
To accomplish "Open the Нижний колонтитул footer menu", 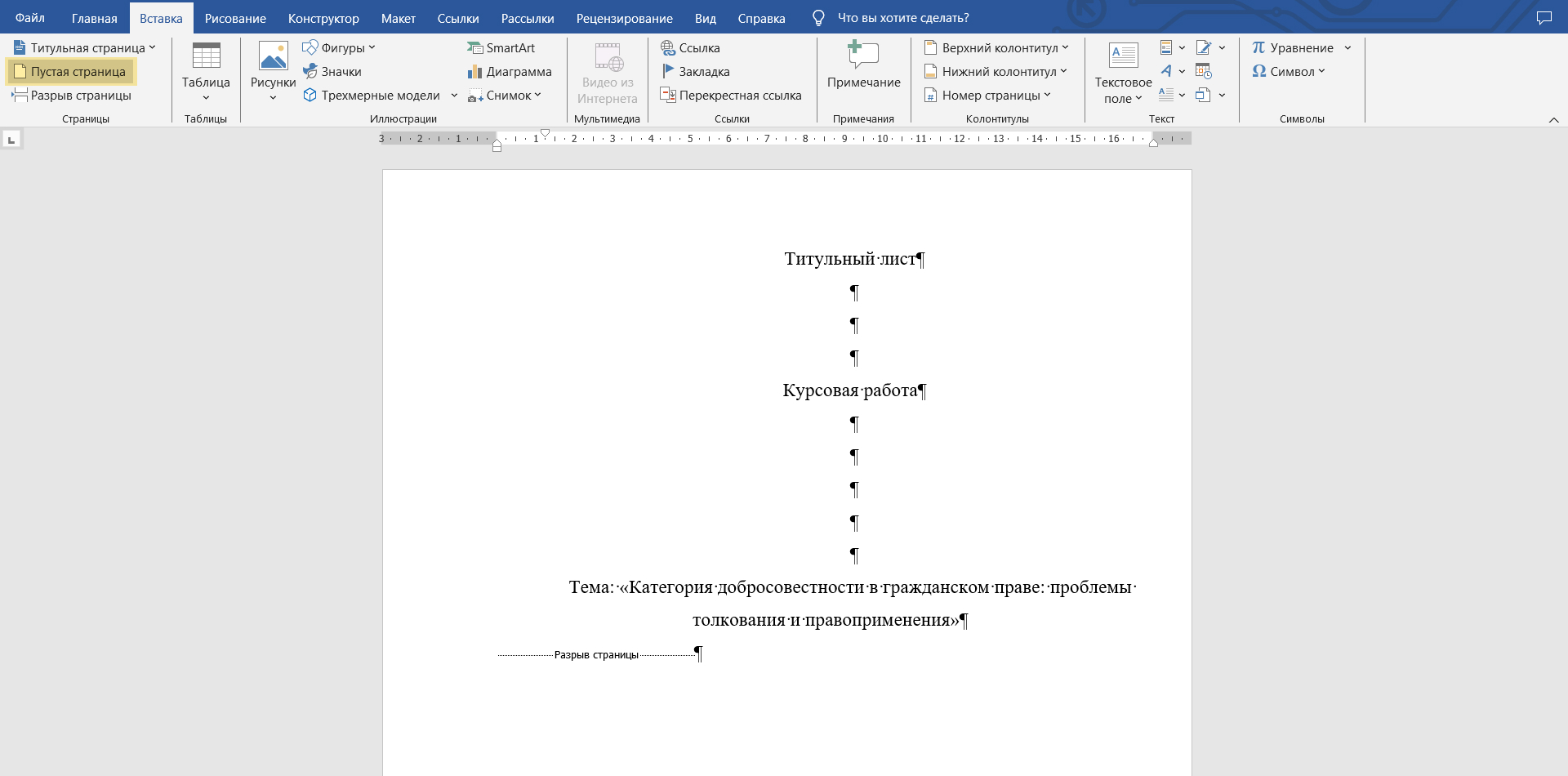I will tap(996, 71).
